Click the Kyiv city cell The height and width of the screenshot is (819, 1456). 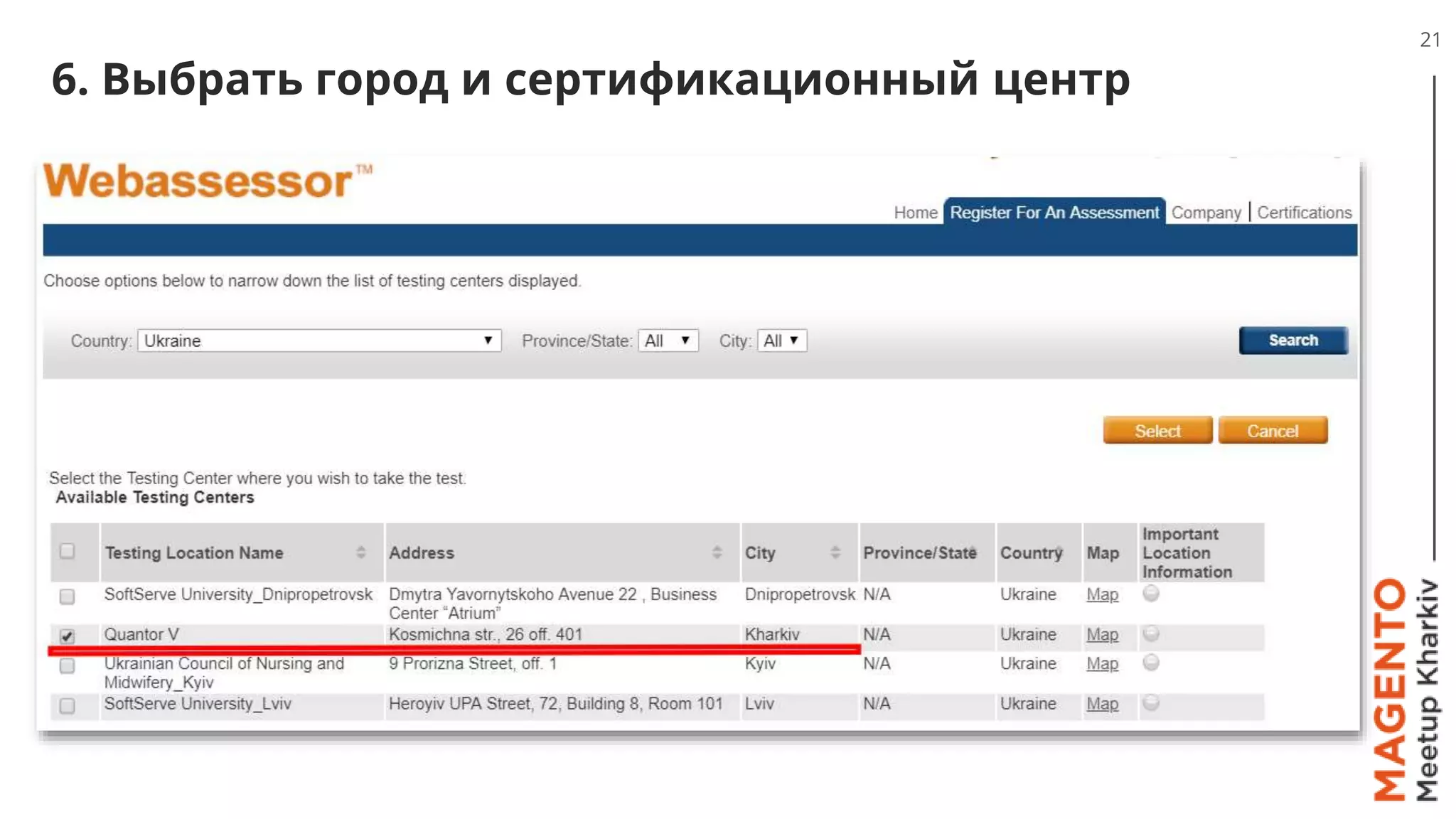coord(760,663)
